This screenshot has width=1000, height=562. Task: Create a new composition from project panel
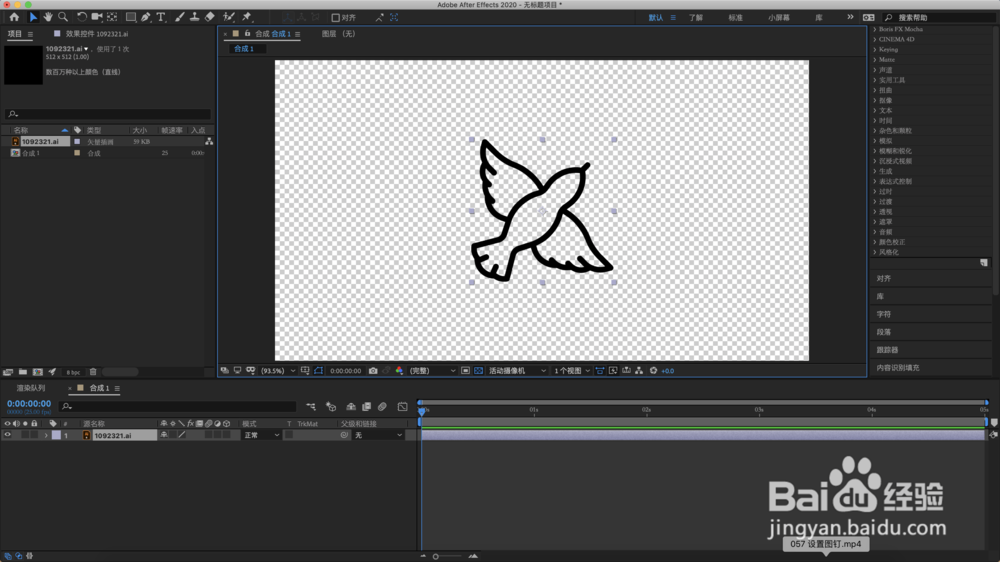pos(38,372)
